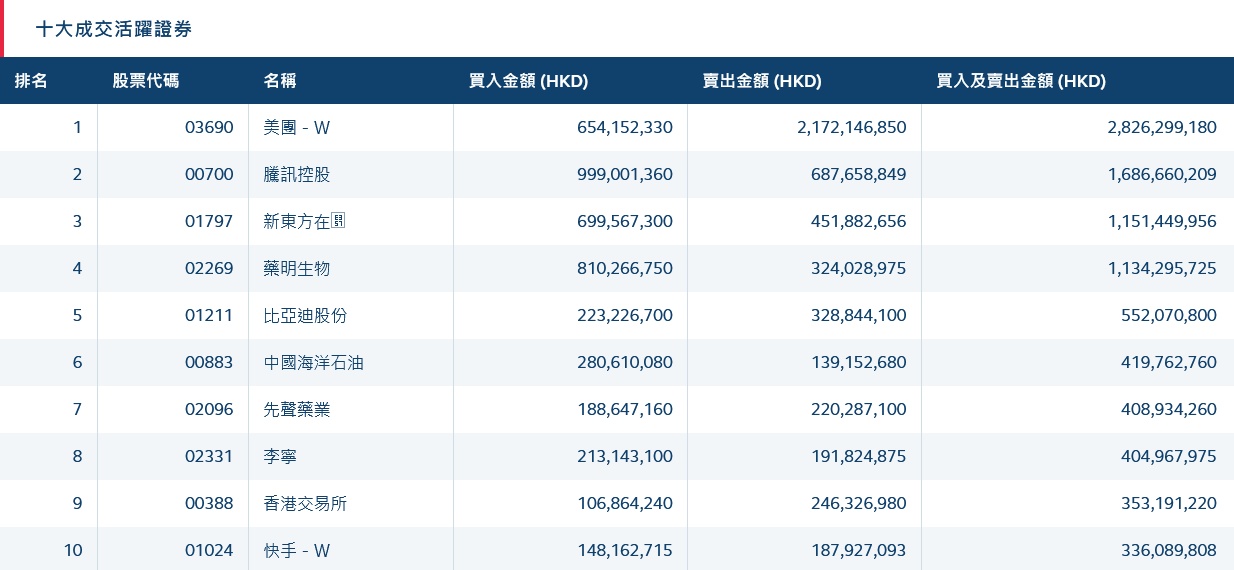Click the name 香港交易所
Viewport: 1234px width, 570px height.
point(305,503)
